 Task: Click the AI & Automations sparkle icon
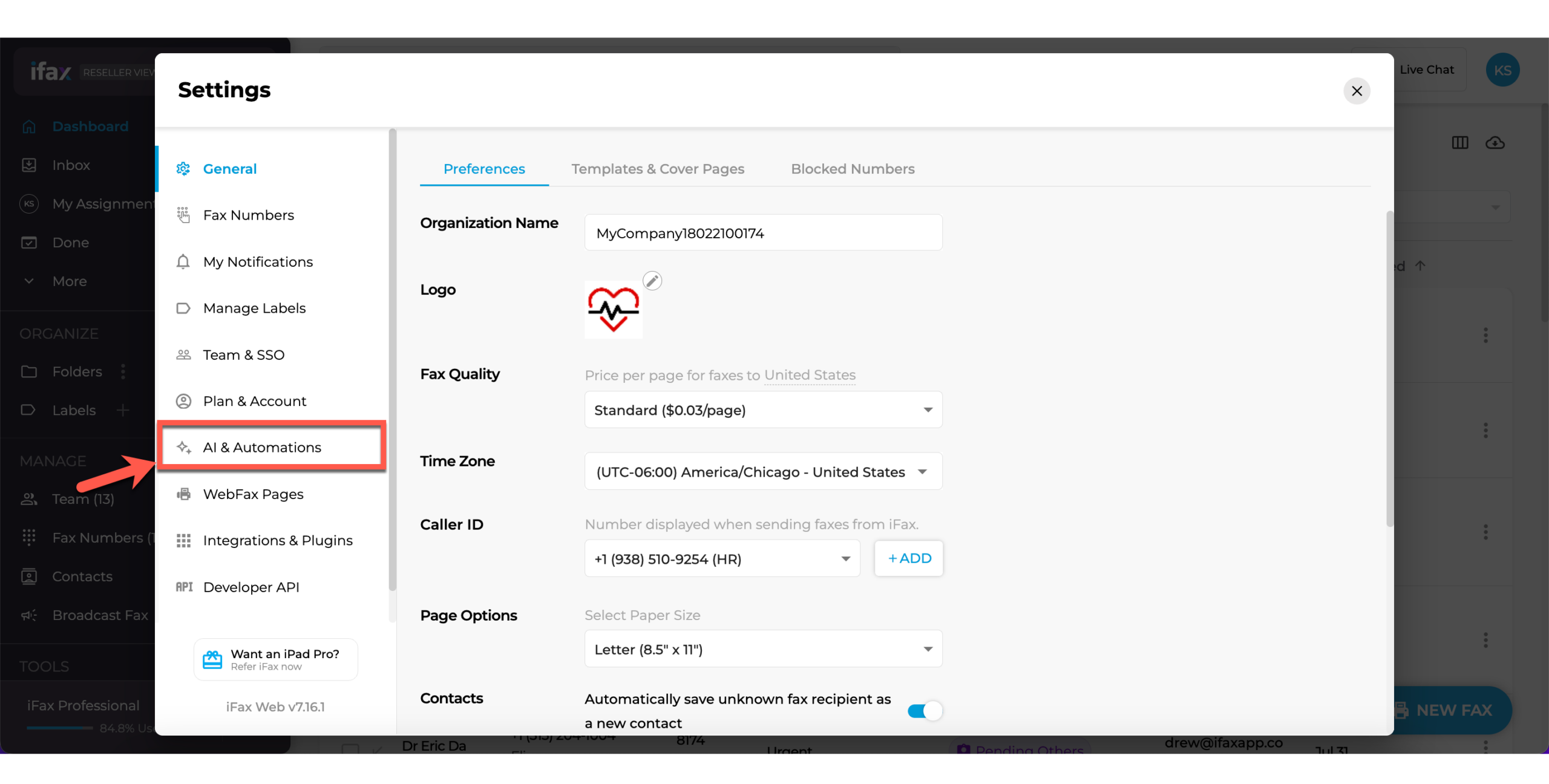pos(183,447)
